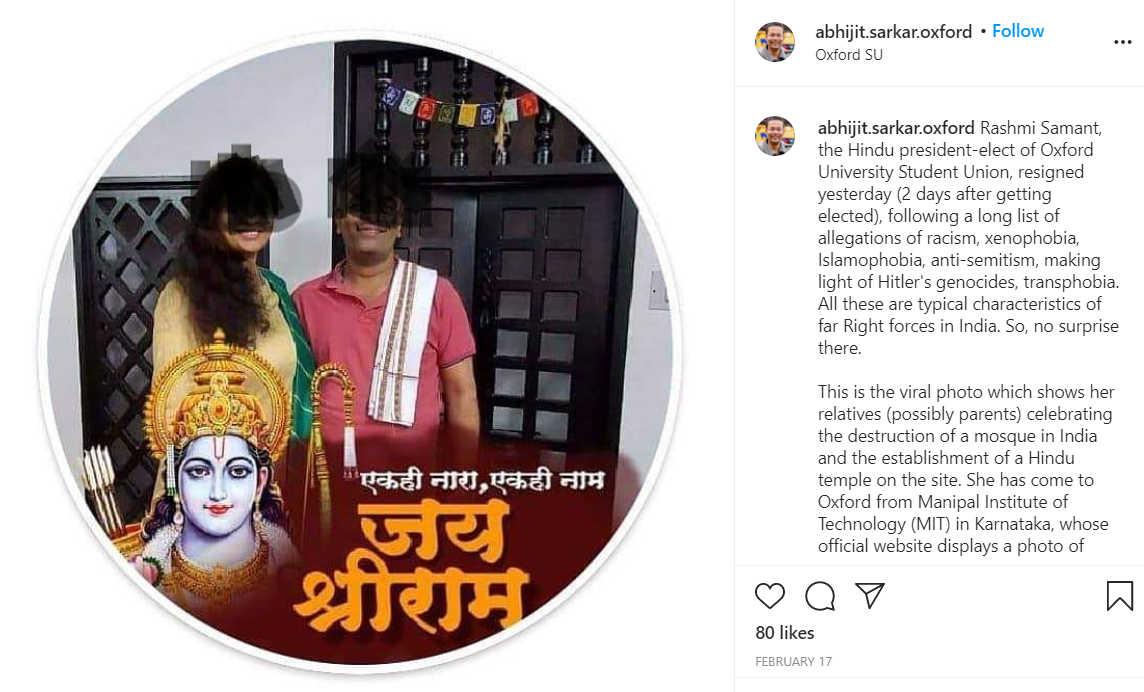This screenshot has height=692, width=1144.
Task: Save the post with the bookmark icon
Action: coord(1119,596)
